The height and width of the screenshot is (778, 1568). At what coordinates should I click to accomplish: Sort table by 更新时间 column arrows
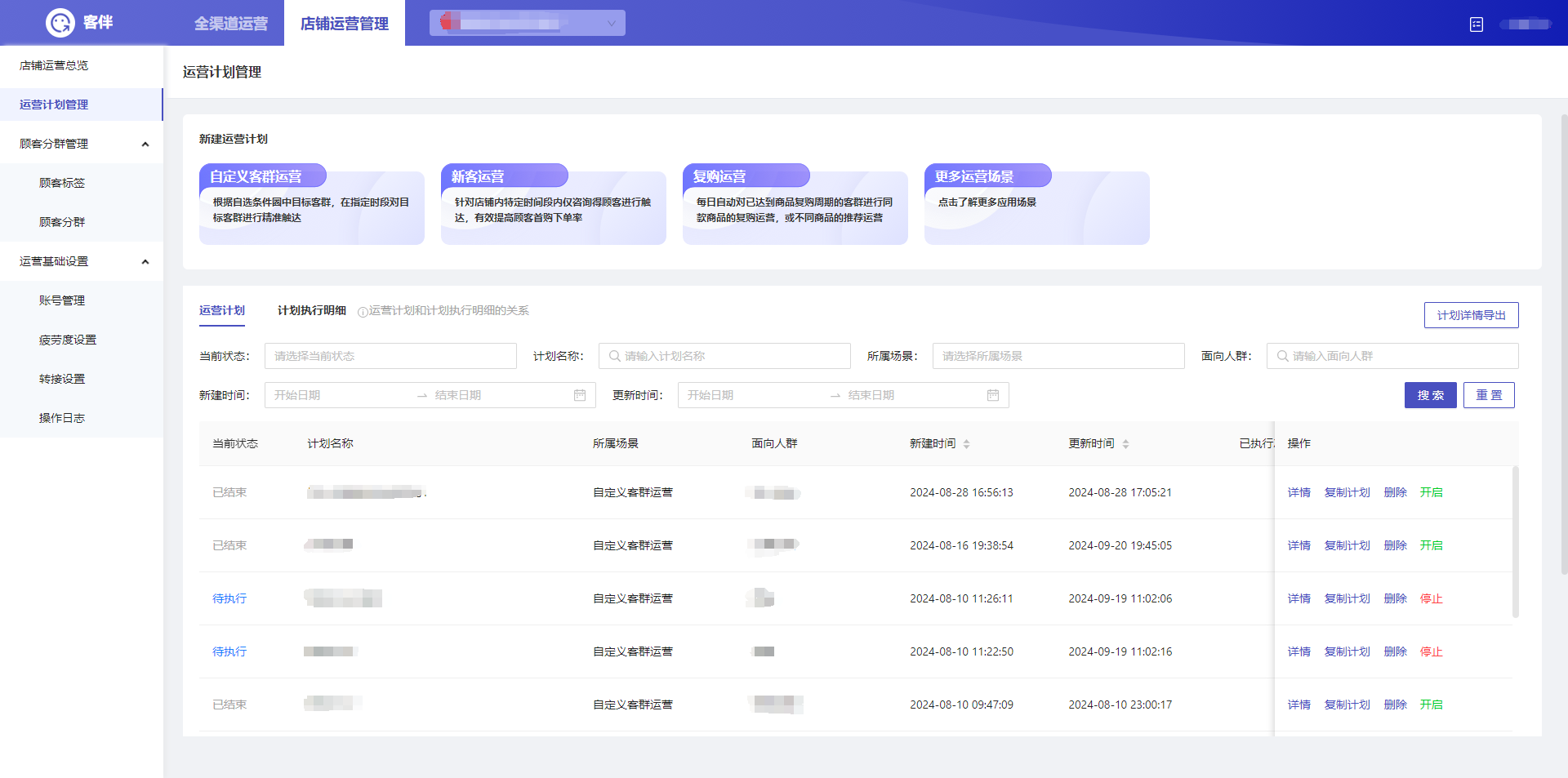tap(1125, 444)
